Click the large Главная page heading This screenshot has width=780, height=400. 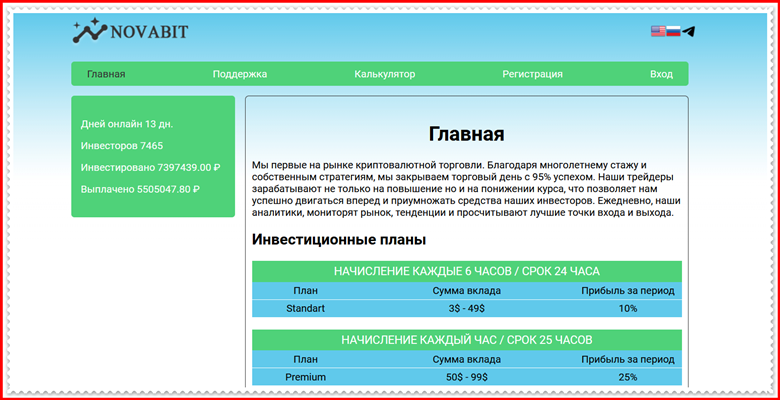point(467,134)
